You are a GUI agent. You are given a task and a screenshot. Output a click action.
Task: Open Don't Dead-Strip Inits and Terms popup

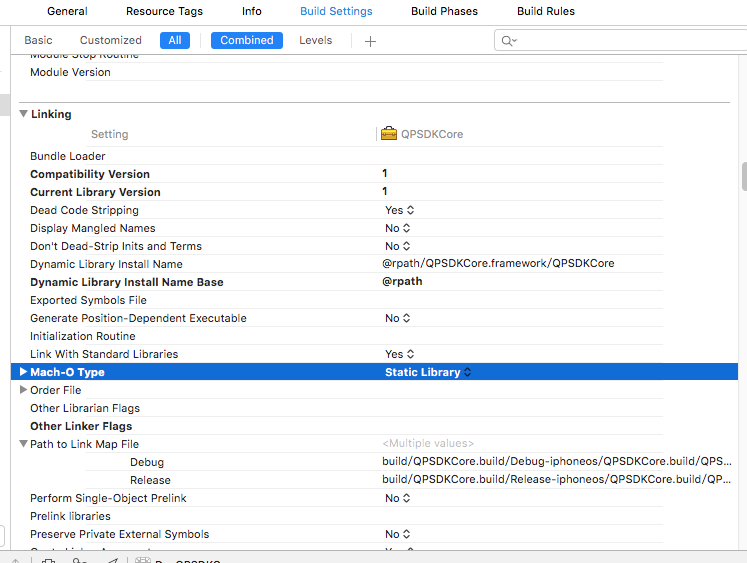(397, 246)
